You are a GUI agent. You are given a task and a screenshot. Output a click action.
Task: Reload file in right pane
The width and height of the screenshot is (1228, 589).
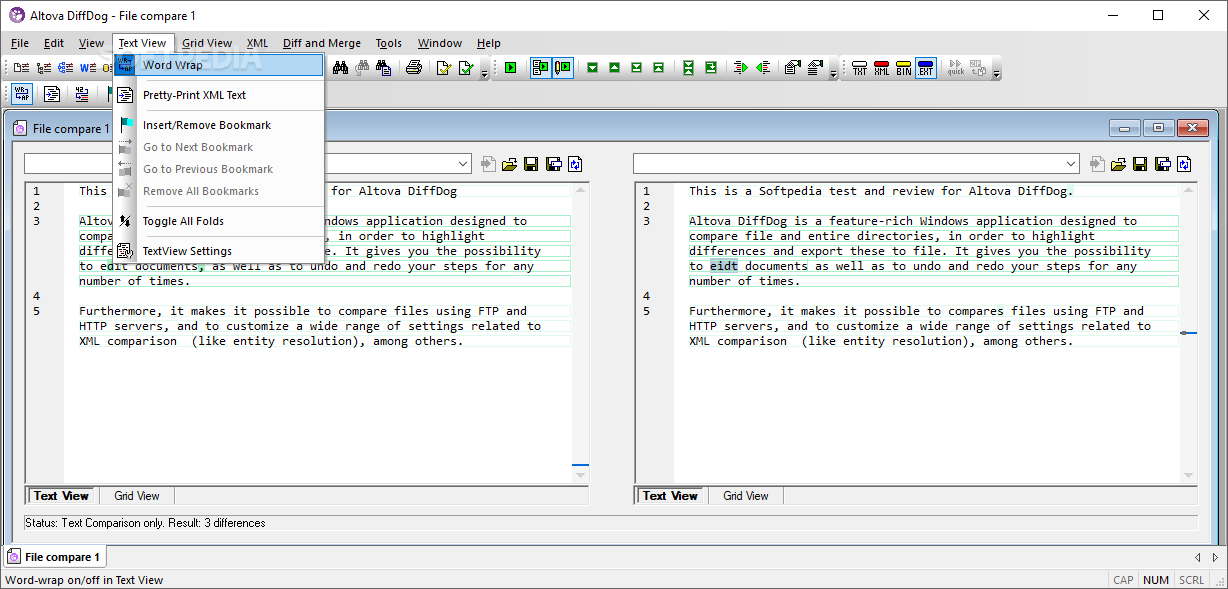(1185, 164)
